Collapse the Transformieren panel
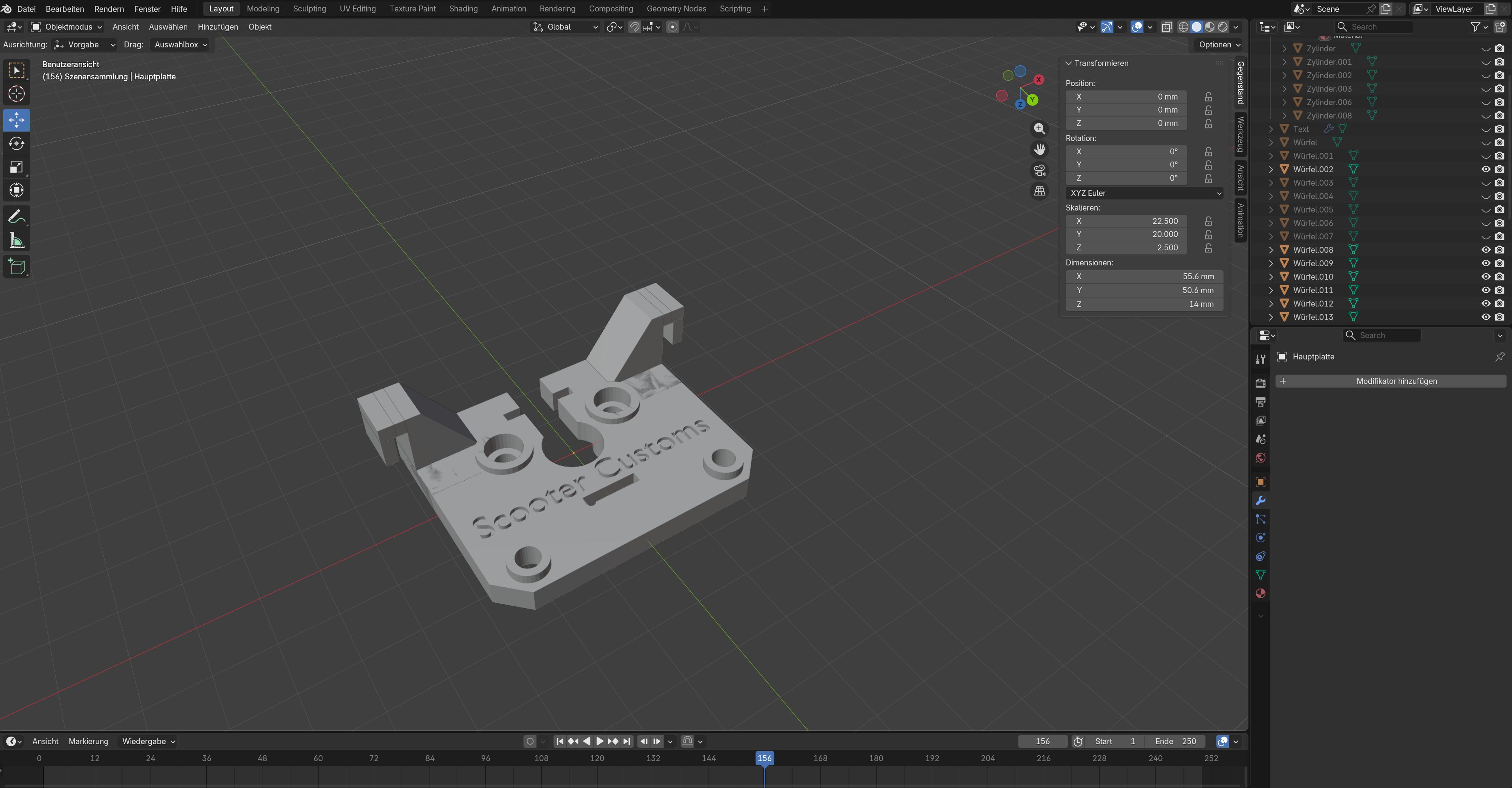This screenshot has height=788, width=1512. pos(1068,63)
